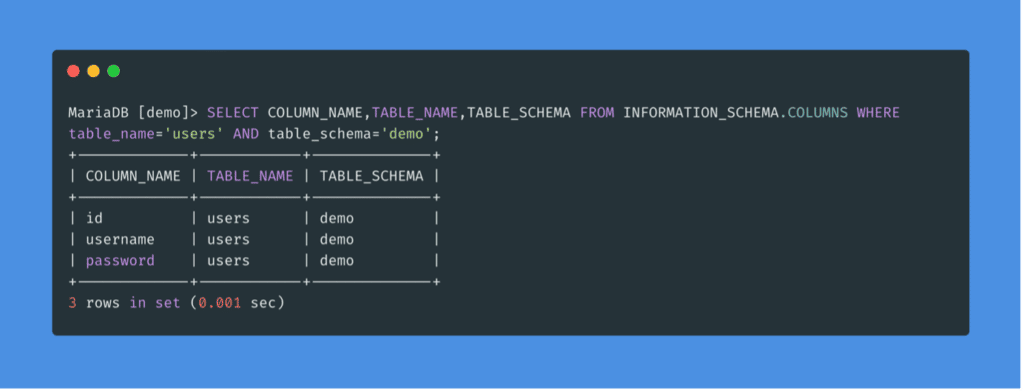Click the users value in id row
This screenshot has height=391, width=1024.
click(229, 219)
